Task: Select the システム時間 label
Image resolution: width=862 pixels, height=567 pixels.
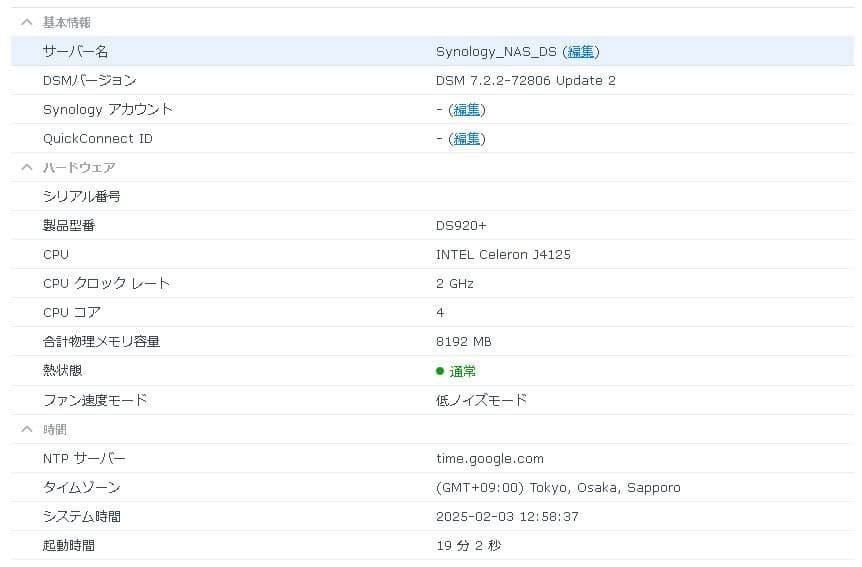Action: pyautogui.click(x=82, y=516)
